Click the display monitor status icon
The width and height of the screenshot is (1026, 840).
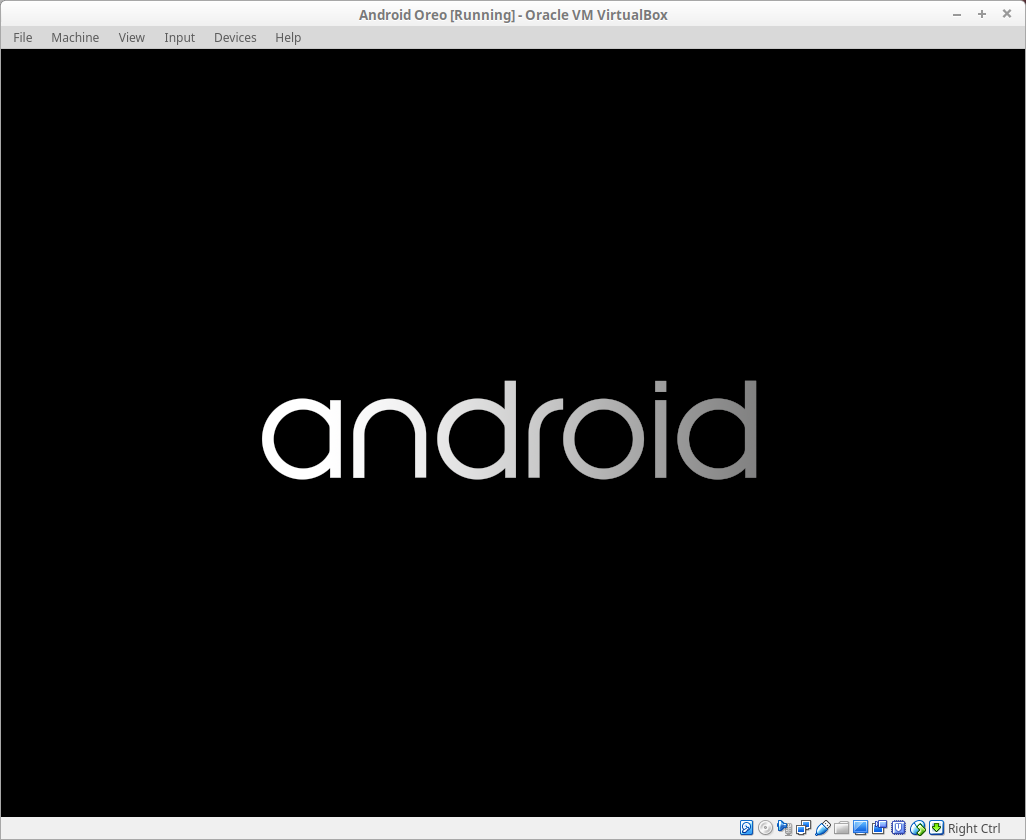coord(860,828)
